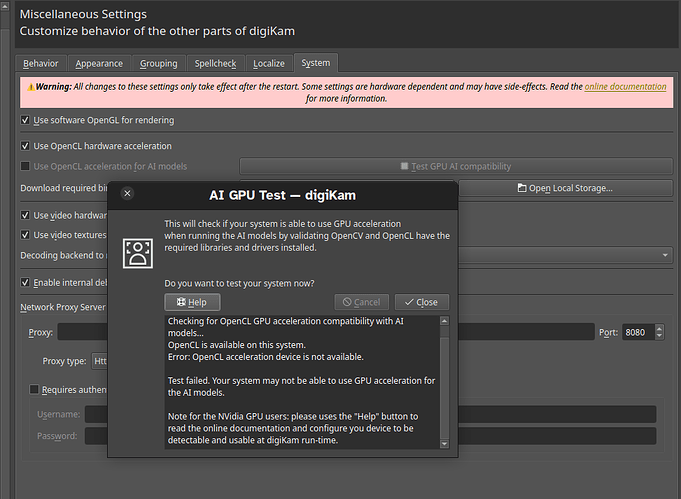Click the Cancel button in the GPU test dialog
Viewport: 681px width, 499px height.
(361, 302)
